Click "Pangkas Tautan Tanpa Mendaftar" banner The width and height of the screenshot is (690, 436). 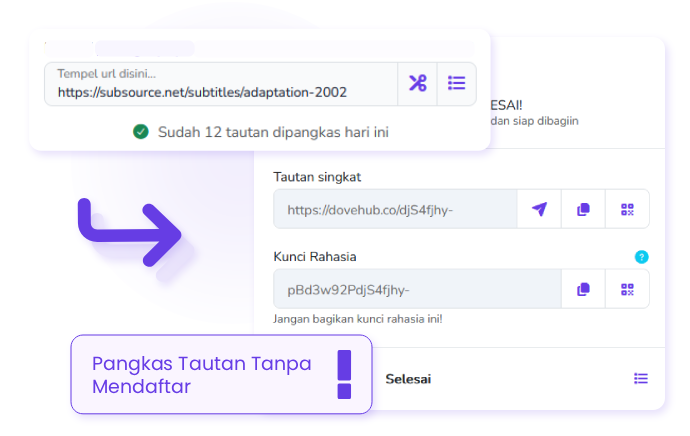click(x=221, y=374)
